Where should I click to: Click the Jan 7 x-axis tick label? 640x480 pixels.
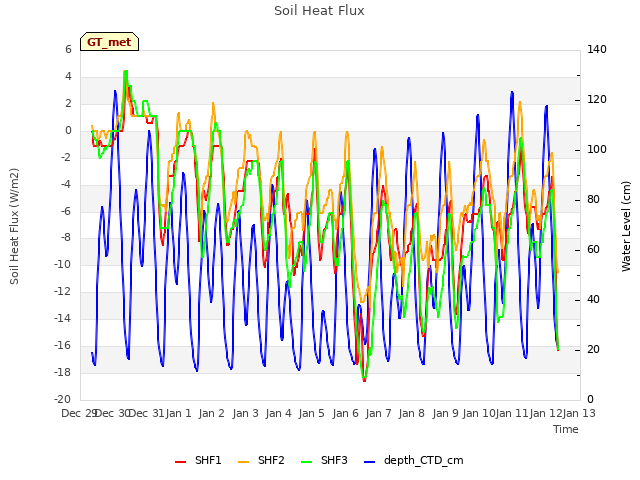pos(378,413)
